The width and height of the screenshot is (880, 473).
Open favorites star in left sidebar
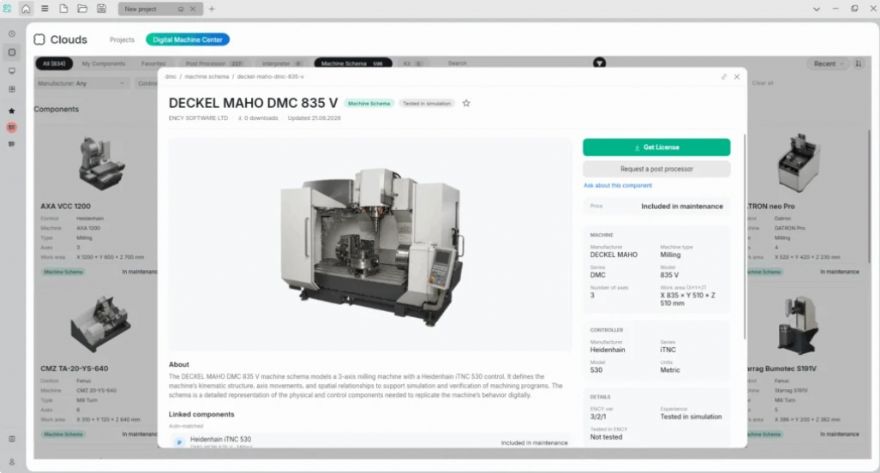tap(12, 111)
